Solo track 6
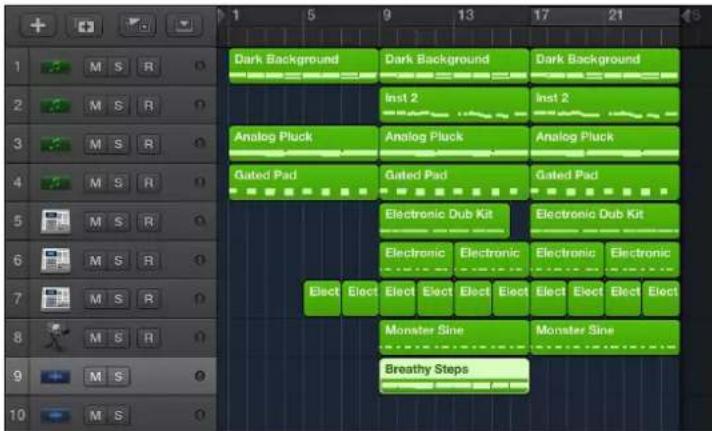The image size is (712, 431). [119, 260]
